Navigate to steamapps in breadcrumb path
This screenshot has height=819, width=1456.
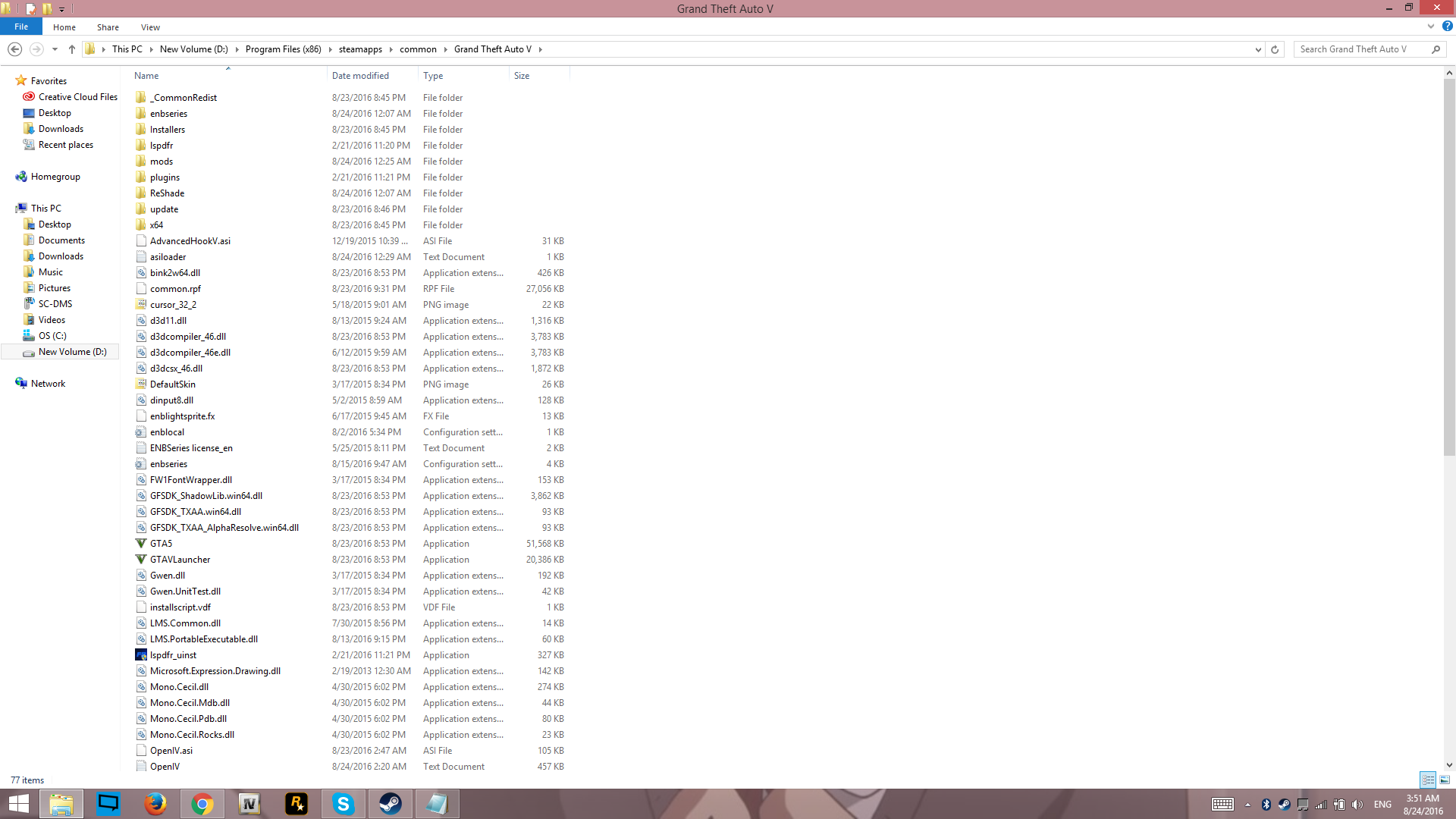[360, 49]
